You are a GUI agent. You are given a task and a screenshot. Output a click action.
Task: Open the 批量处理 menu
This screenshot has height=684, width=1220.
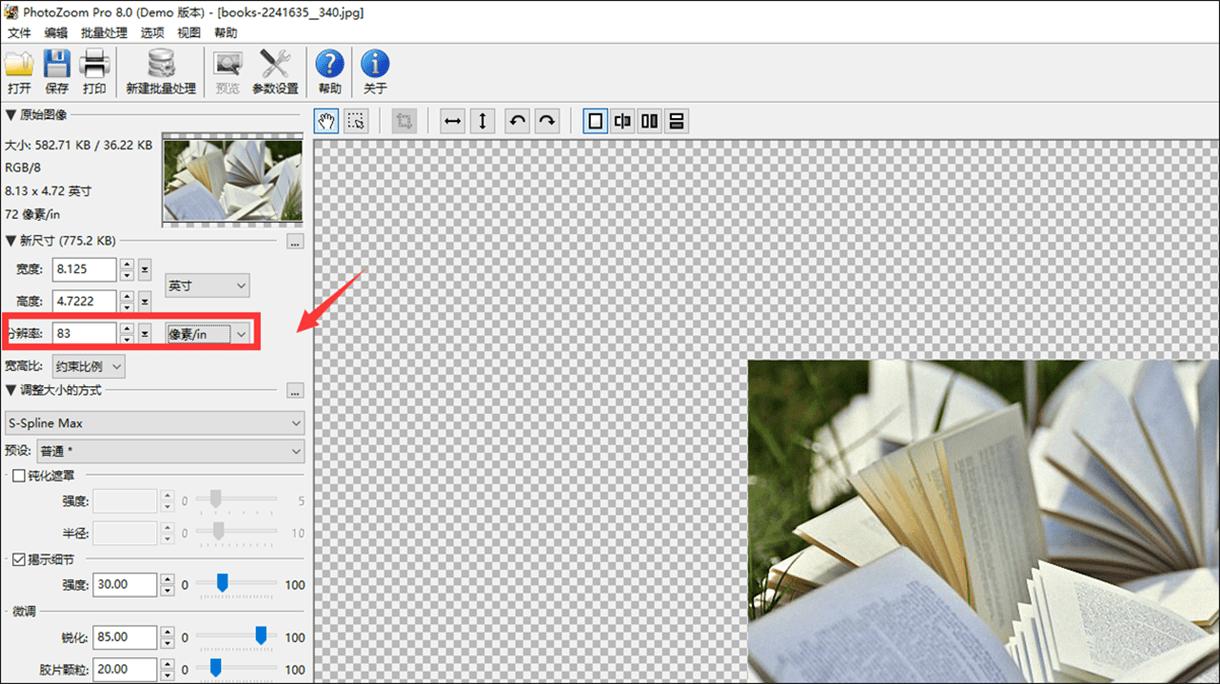[x=104, y=32]
